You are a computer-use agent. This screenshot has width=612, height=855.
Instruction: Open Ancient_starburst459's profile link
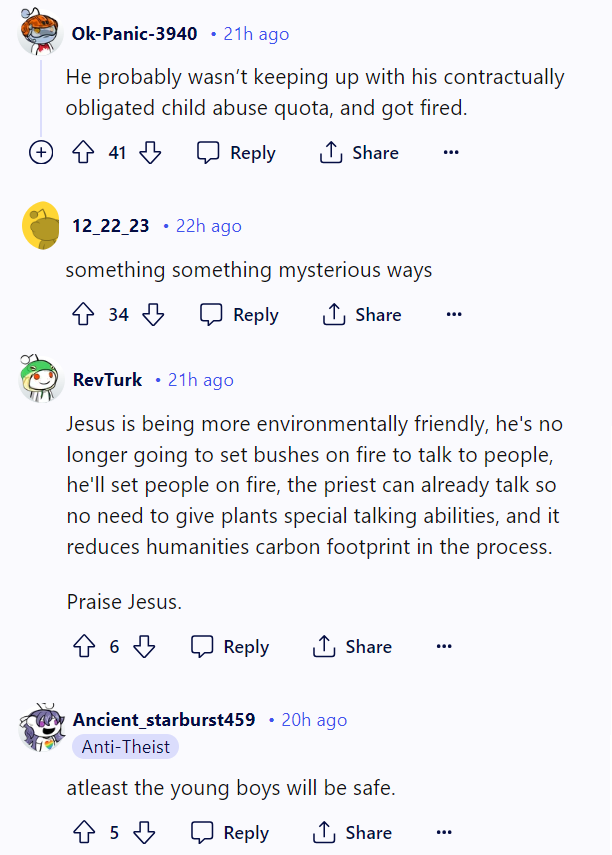point(164,720)
